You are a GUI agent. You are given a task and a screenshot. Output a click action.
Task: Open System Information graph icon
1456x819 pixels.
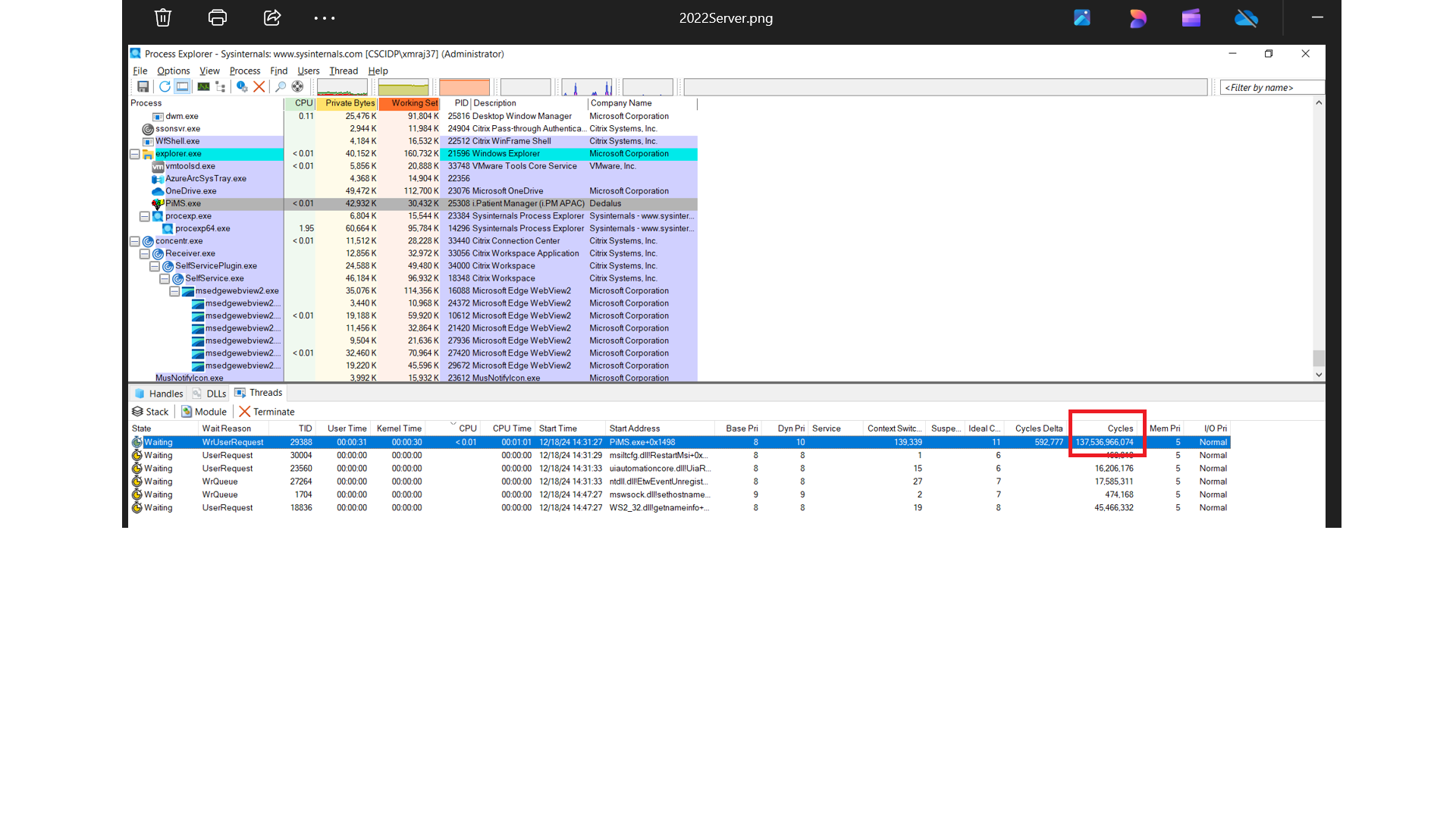point(203,86)
